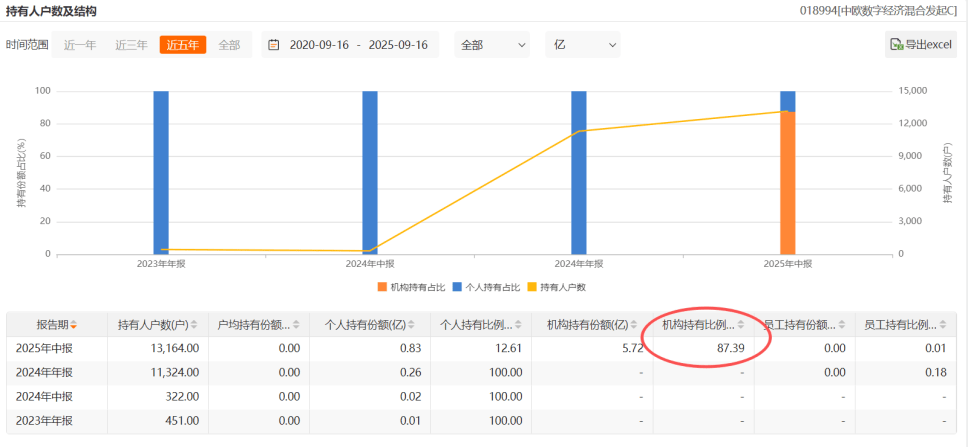Viewport: 968px width, 448px height.
Task: Toggle 持有人户数 line in chart legend
Action: point(556,287)
